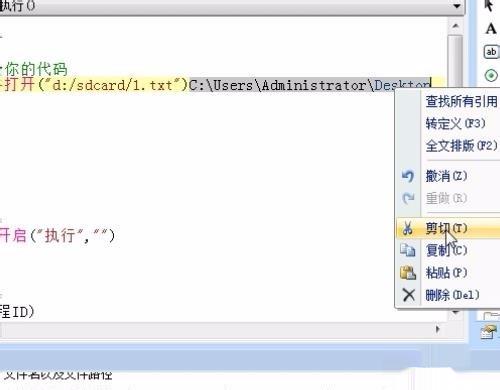Image resolution: width=500 pixels, height=390 pixels.
Task: Choose 查找所有引用 from the context menu
Action: [462, 101]
